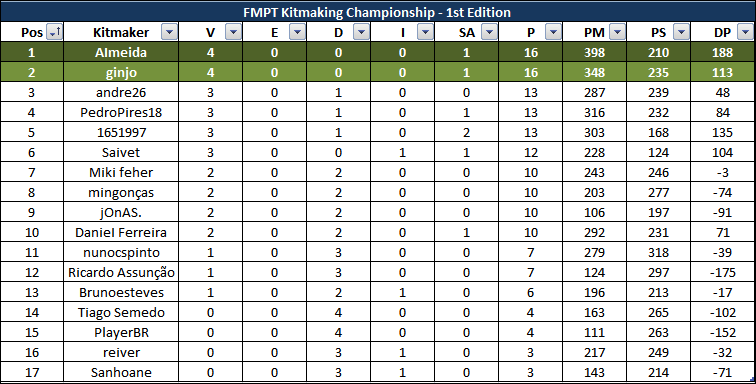The width and height of the screenshot is (756, 384).
Task: Open the PS column filter dropdown
Action: 681,32
